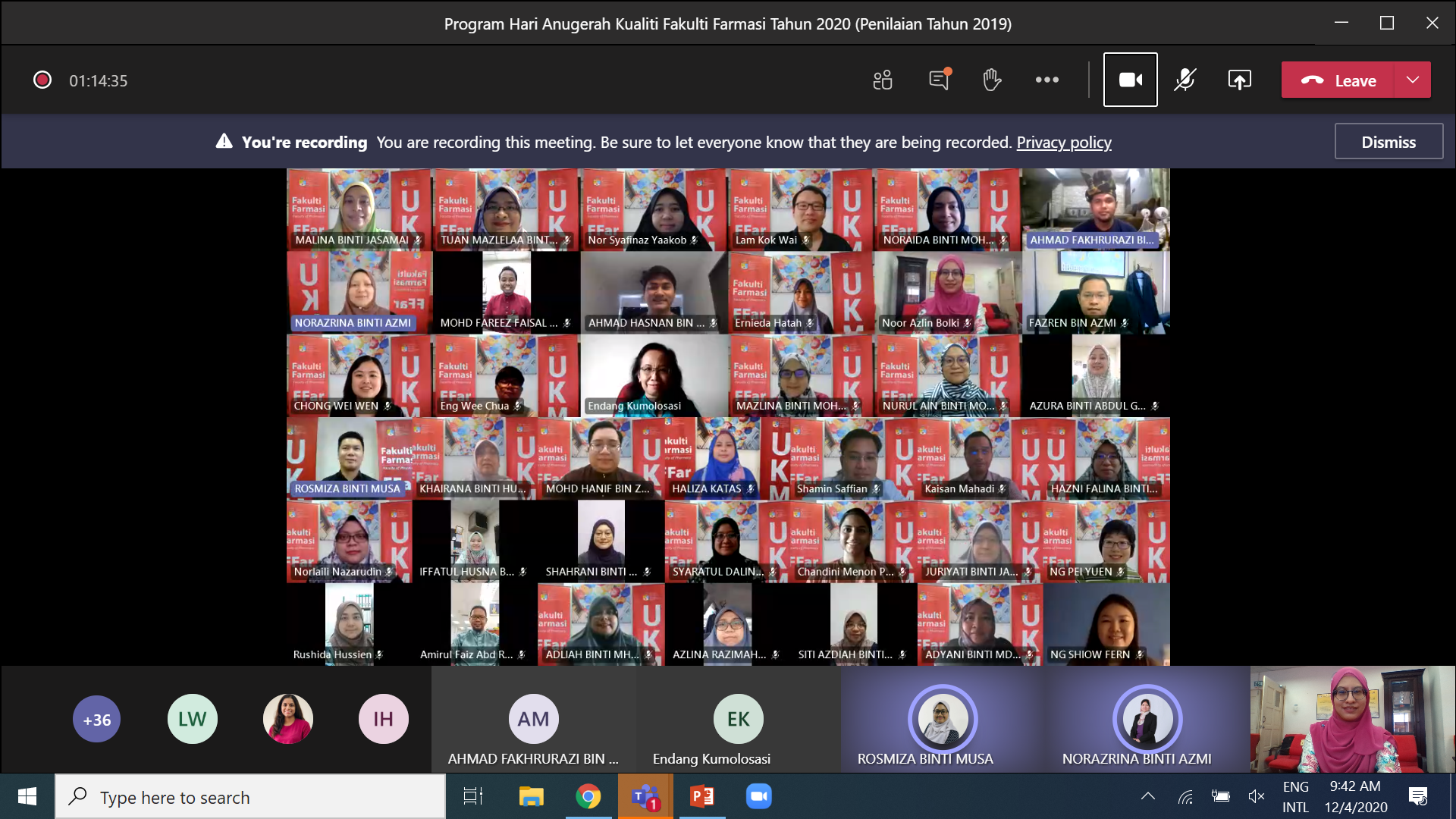Screen dimensions: 1456x819
Task: Open the Privacy policy link
Action: pyautogui.click(x=1064, y=143)
